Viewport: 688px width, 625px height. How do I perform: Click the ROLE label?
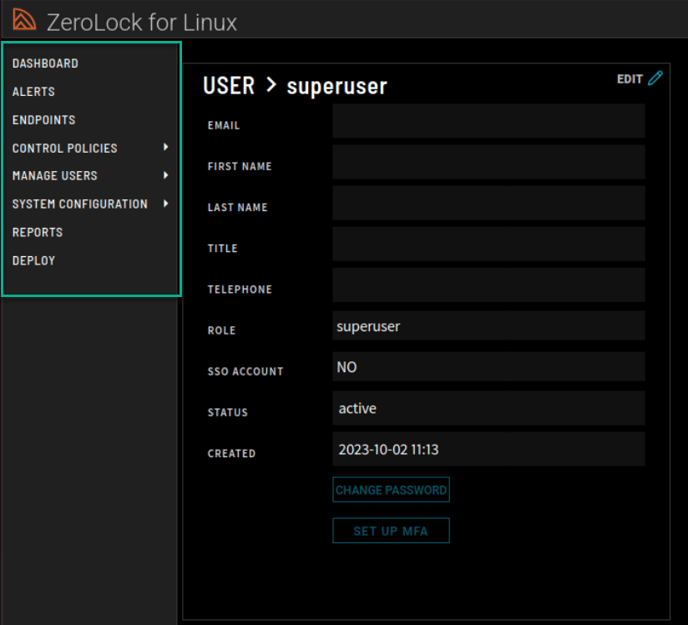tap(222, 330)
